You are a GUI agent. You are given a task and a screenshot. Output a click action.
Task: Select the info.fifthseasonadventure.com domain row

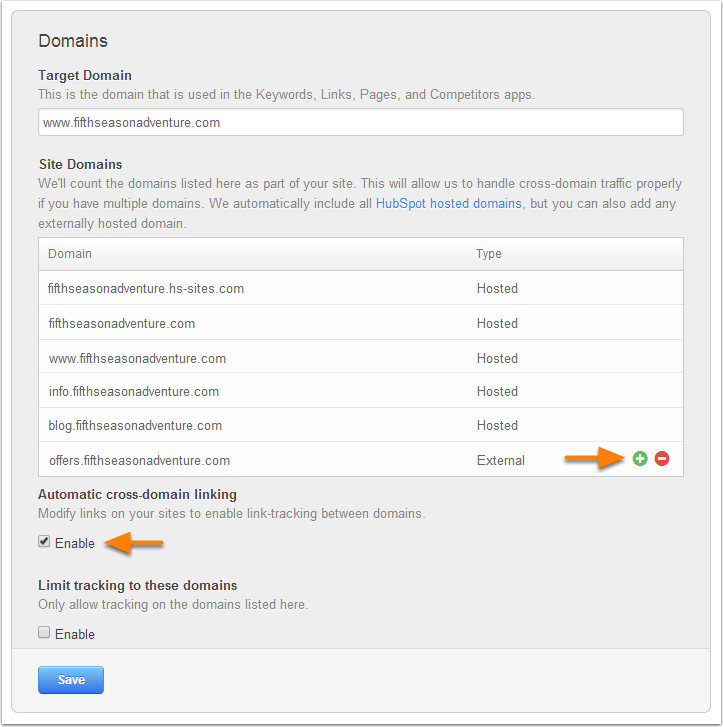361,391
